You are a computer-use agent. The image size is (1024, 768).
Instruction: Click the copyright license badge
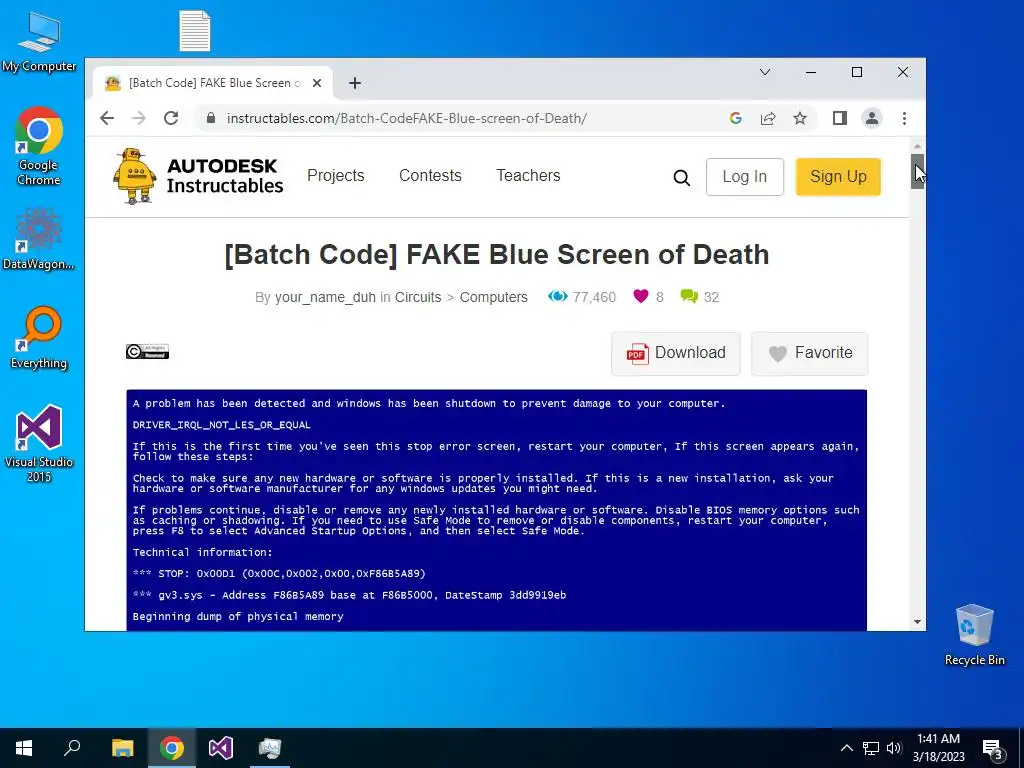point(148,351)
